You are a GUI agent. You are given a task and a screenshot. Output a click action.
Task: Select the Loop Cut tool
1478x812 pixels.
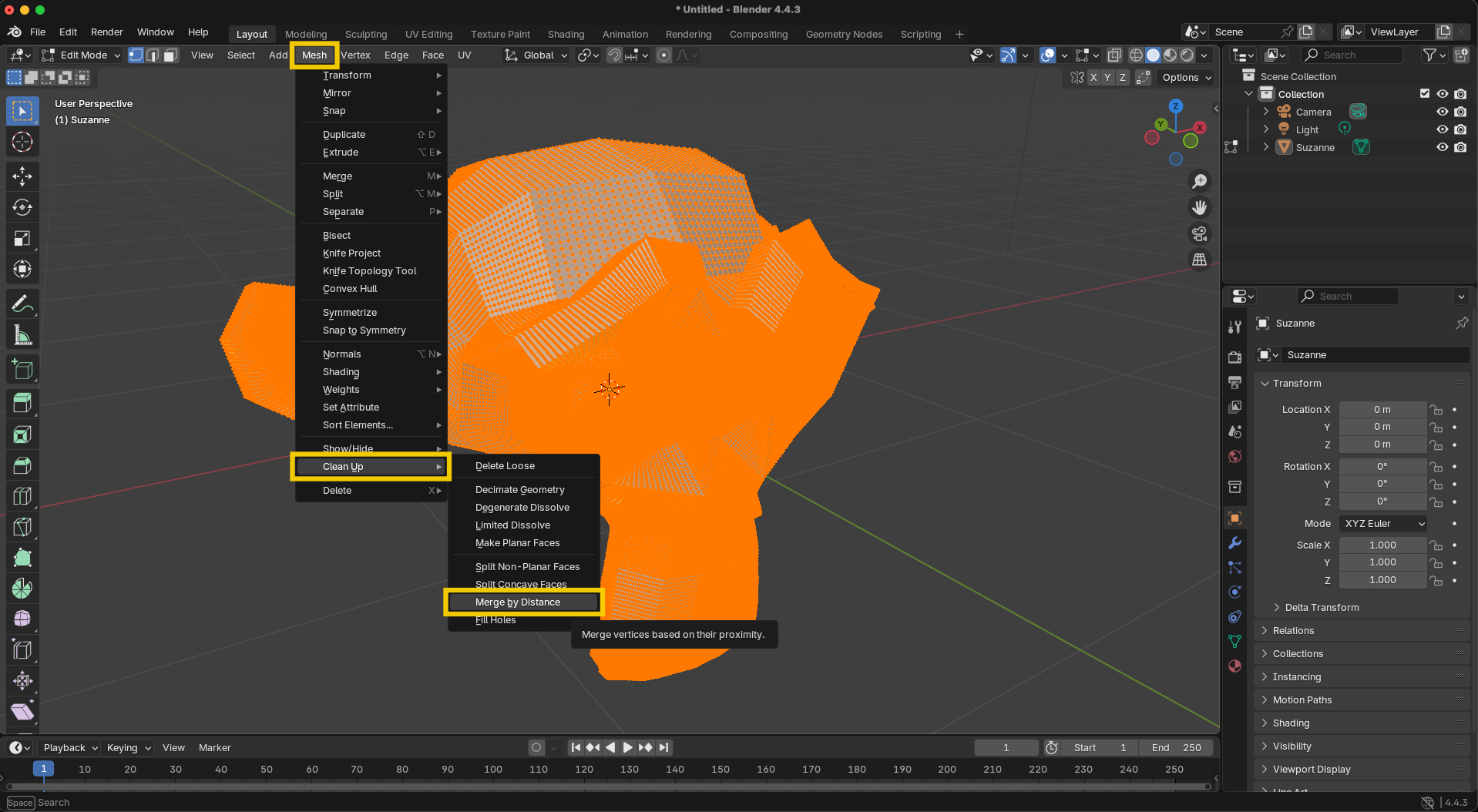pyautogui.click(x=22, y=496)
